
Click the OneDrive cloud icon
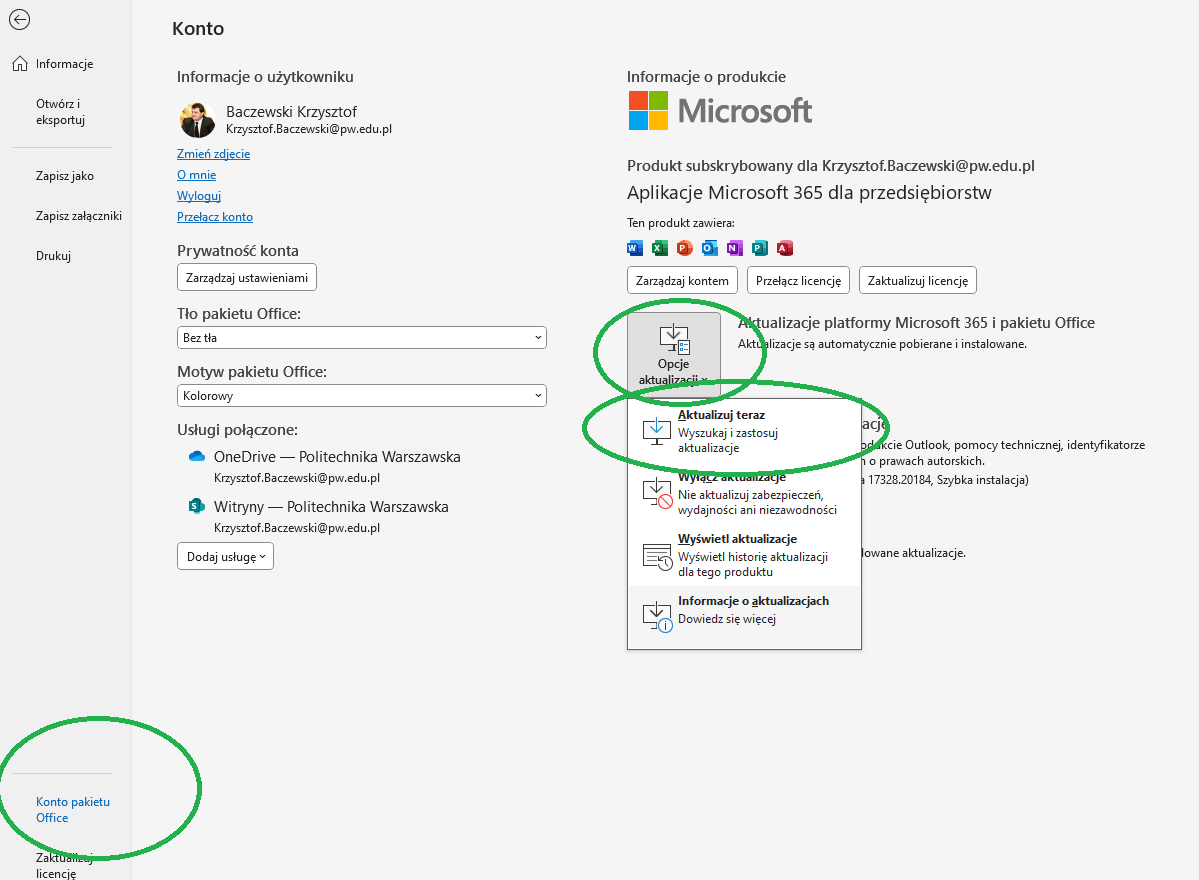tap(197, 456)
